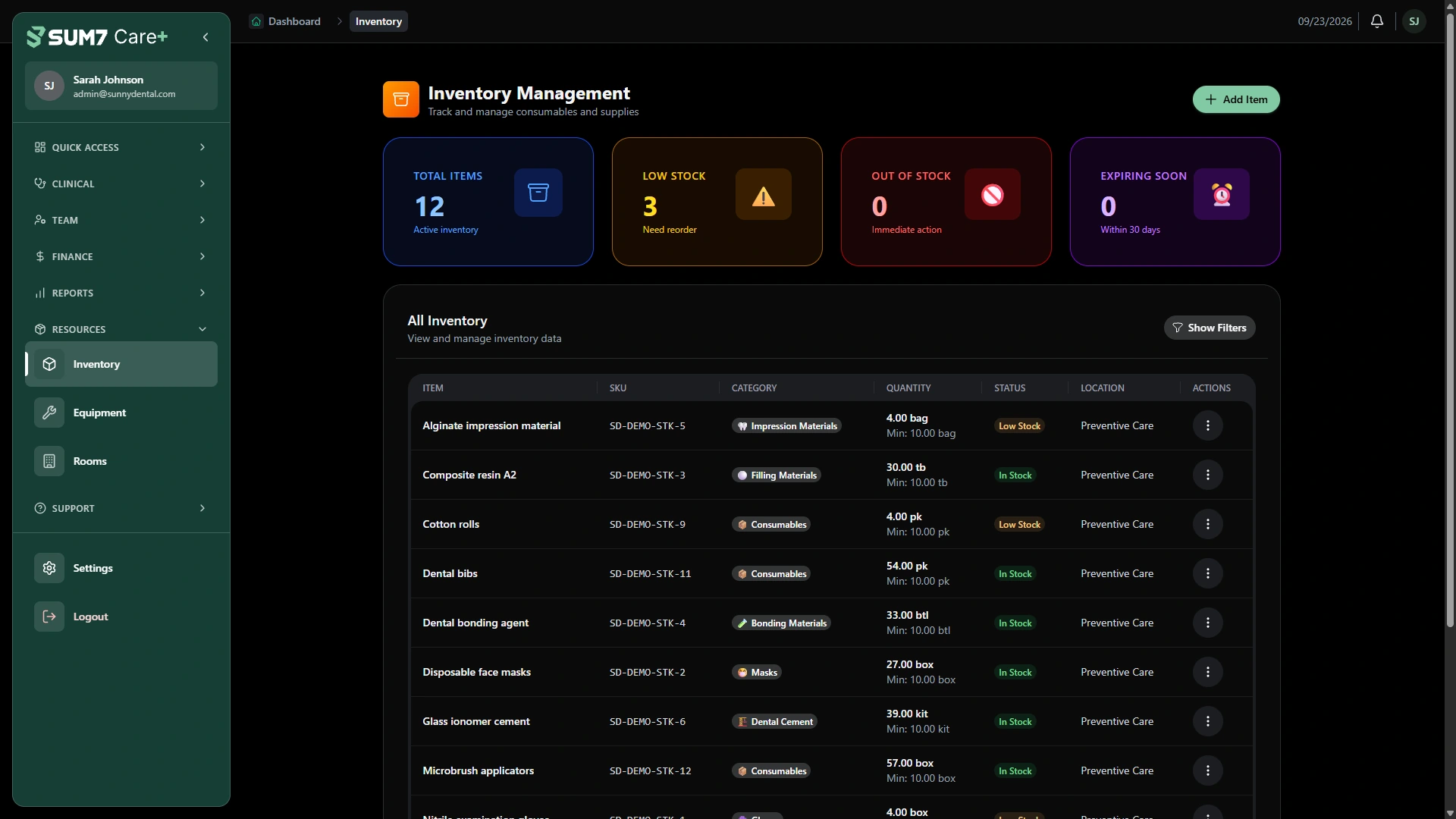
Task: Click the Show Filters button
Action: coord(1210,328)
